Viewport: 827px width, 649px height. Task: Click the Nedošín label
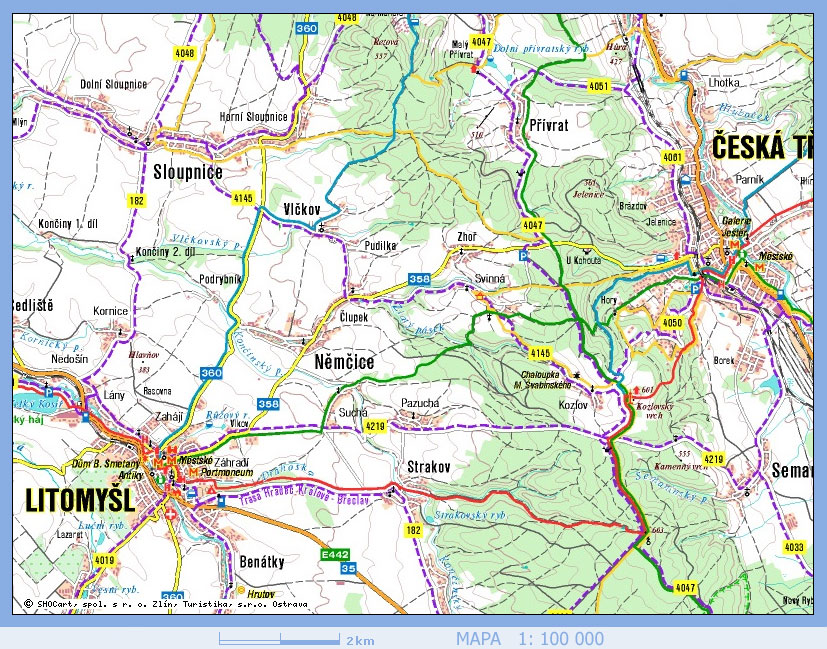pos(70,359)
